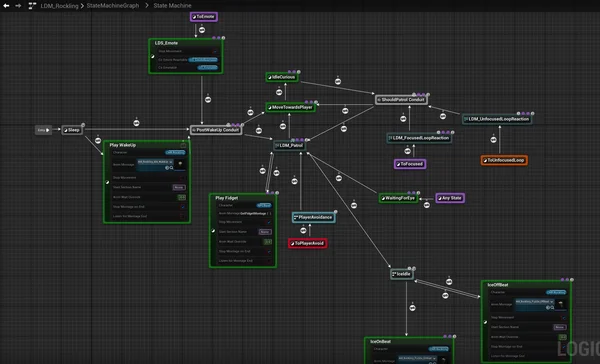Select the ToFocused purple node

[x=410, y=164]
